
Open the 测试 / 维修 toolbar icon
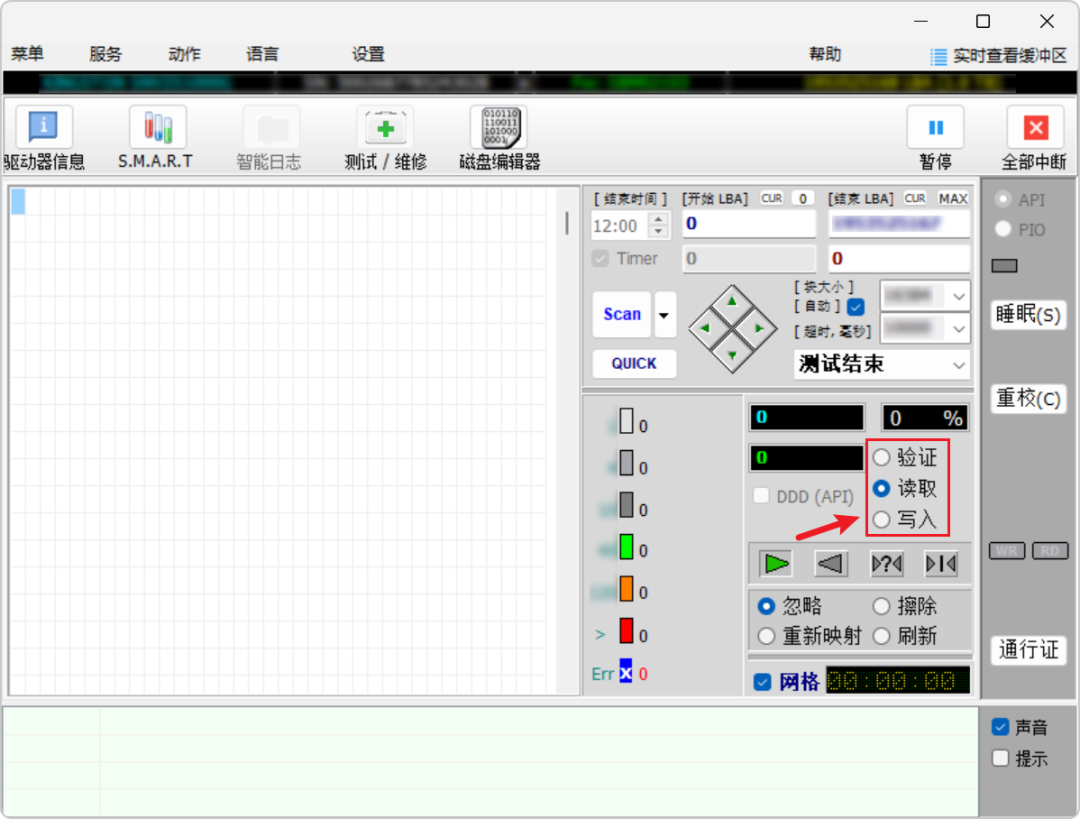(x=385, y=127)
